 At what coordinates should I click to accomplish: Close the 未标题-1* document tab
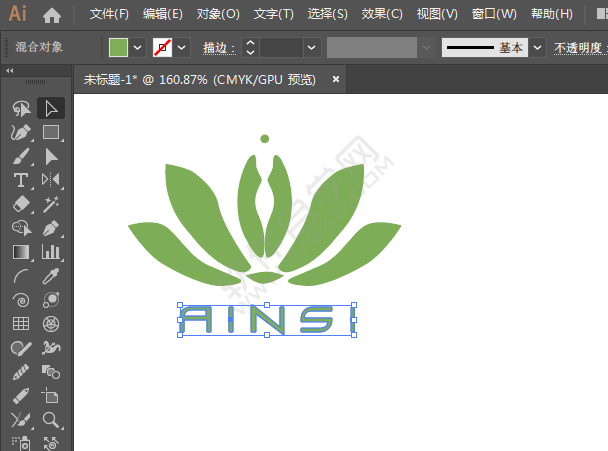(336, 79)
